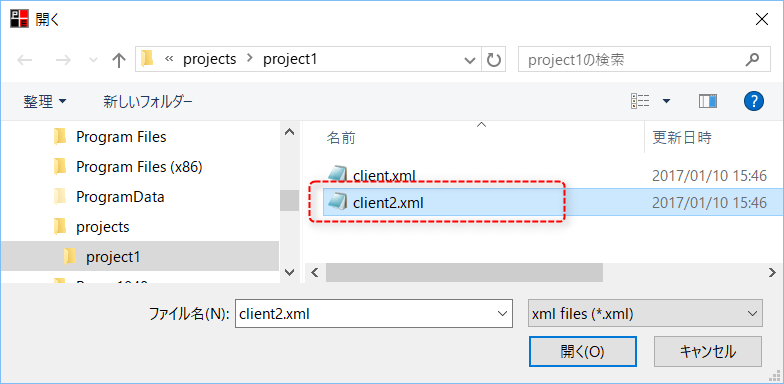Screen dimensions: 784x384
Task: Refresh the project1 folder listing
Action: point(494,60)
